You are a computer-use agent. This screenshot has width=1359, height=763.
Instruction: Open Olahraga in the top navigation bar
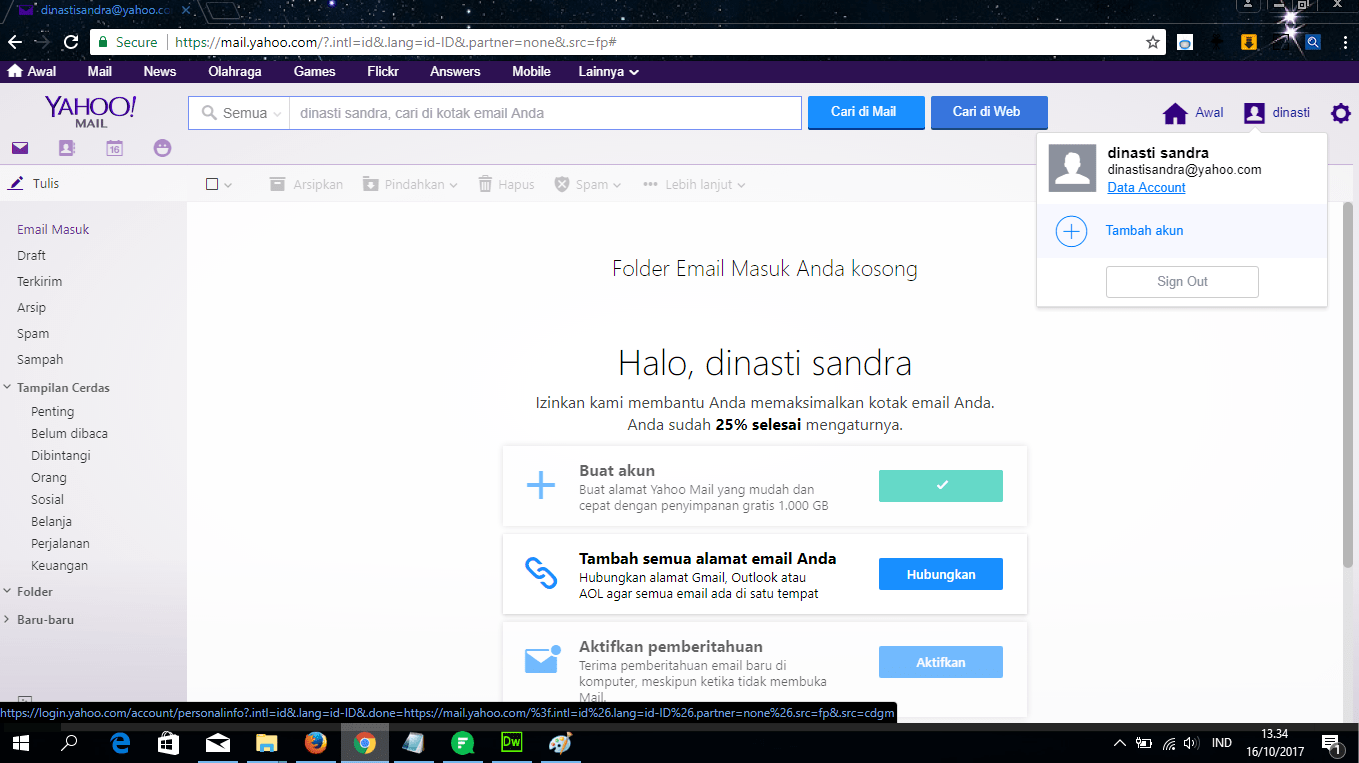click(234, 72)
